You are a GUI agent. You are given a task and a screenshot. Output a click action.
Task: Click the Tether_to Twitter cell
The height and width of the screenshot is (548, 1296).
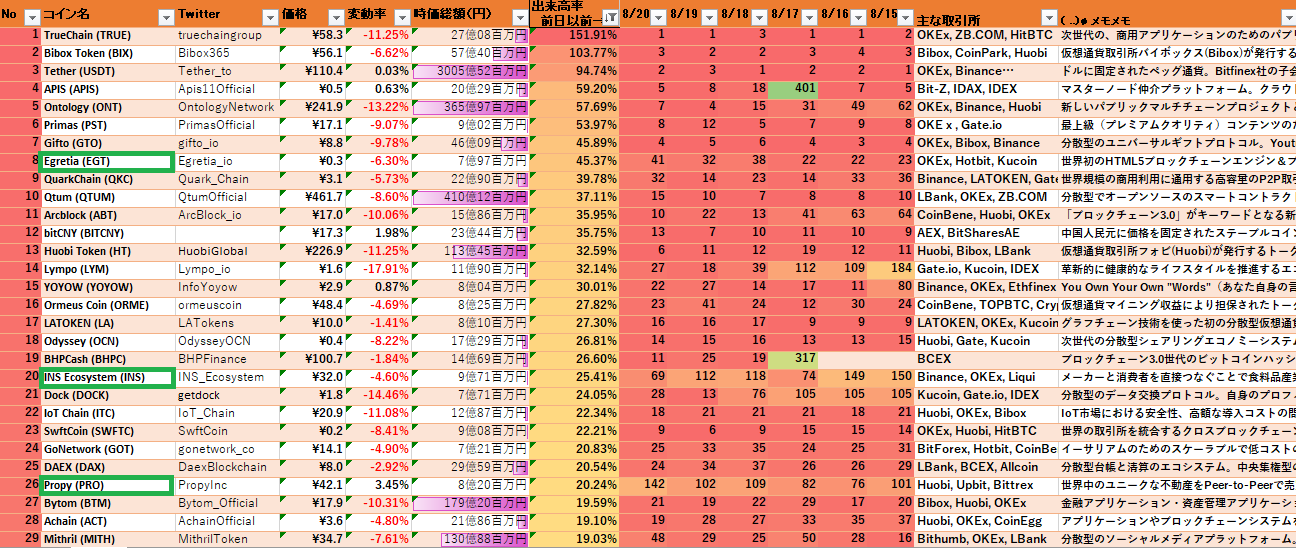[227, 71]
